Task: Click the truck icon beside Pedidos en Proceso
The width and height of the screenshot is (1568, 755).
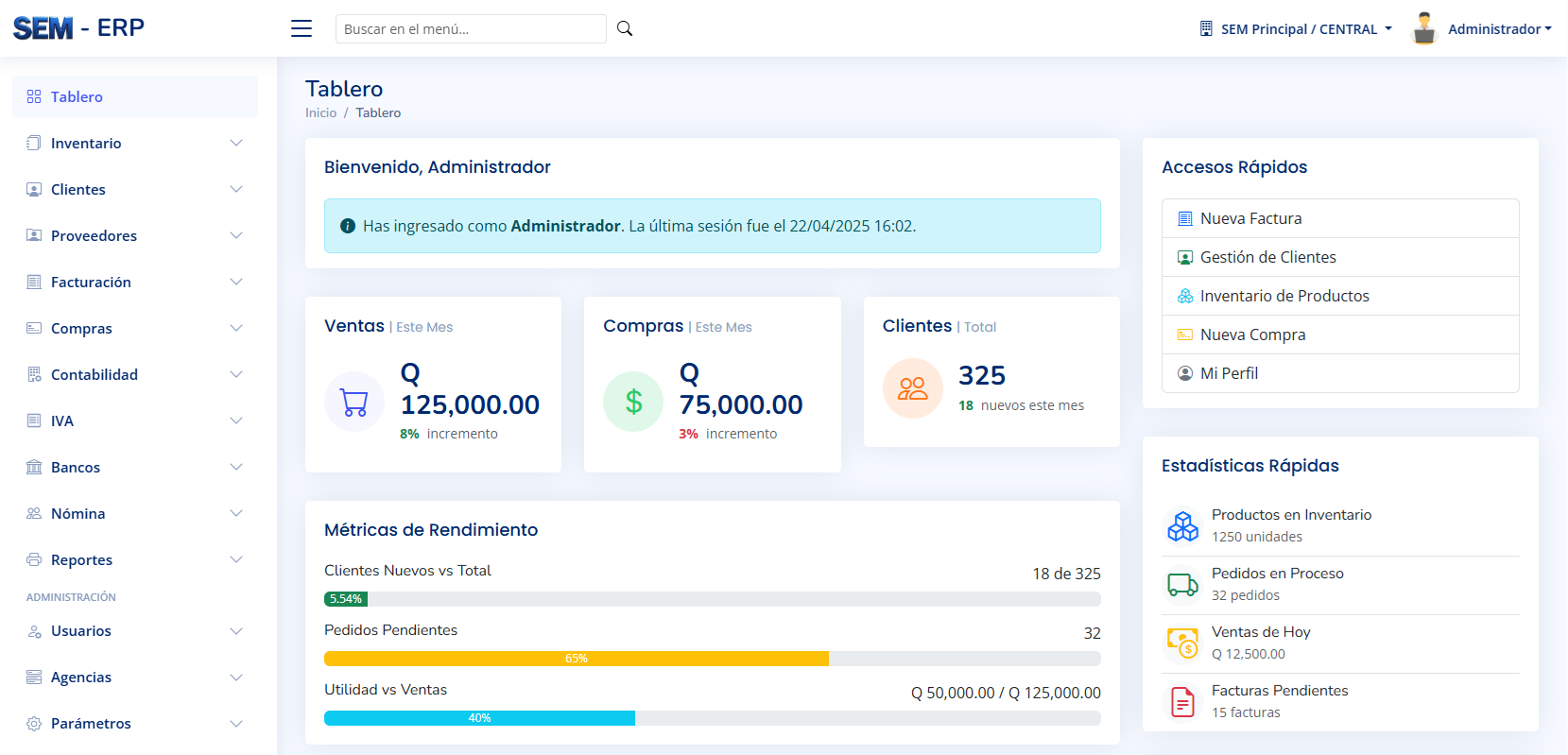Action: pyautogui.click(x=1182, y=584)
